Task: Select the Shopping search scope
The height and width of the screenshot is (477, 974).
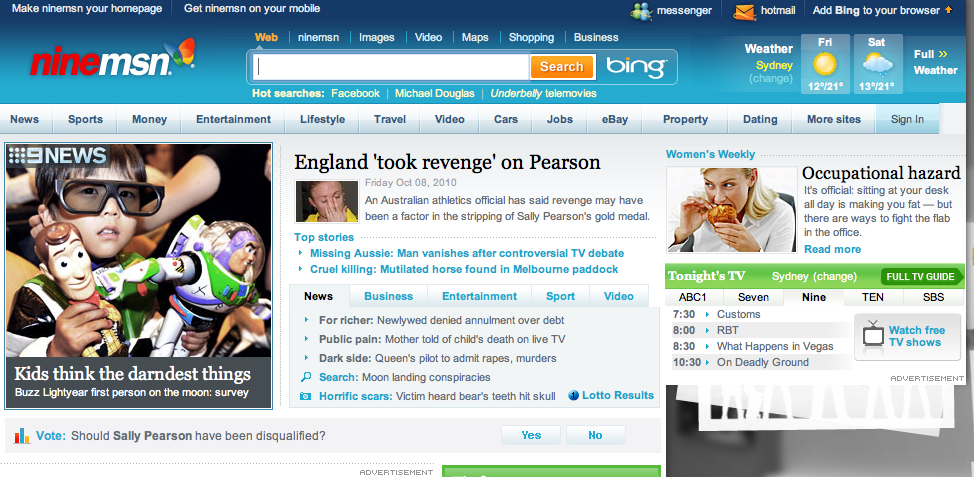Action: point(531,37)
